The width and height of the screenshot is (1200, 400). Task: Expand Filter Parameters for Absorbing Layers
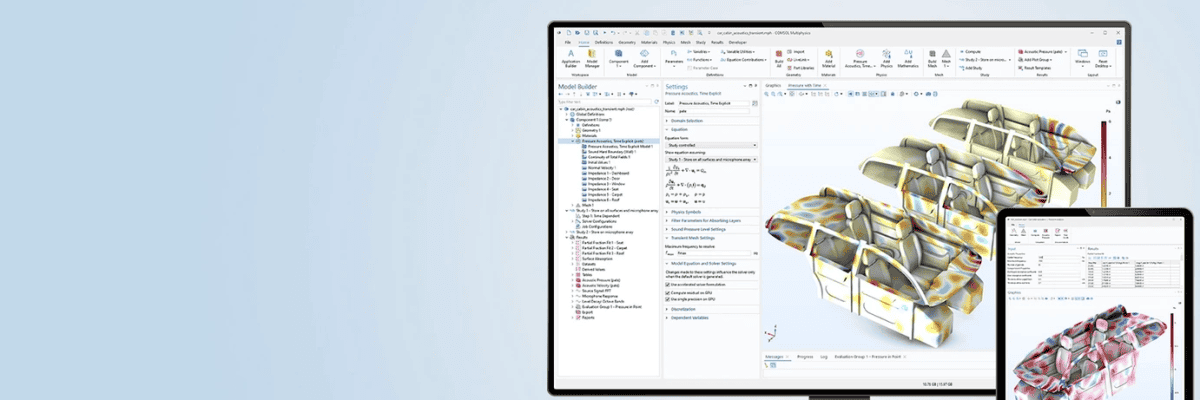point(705,220)
